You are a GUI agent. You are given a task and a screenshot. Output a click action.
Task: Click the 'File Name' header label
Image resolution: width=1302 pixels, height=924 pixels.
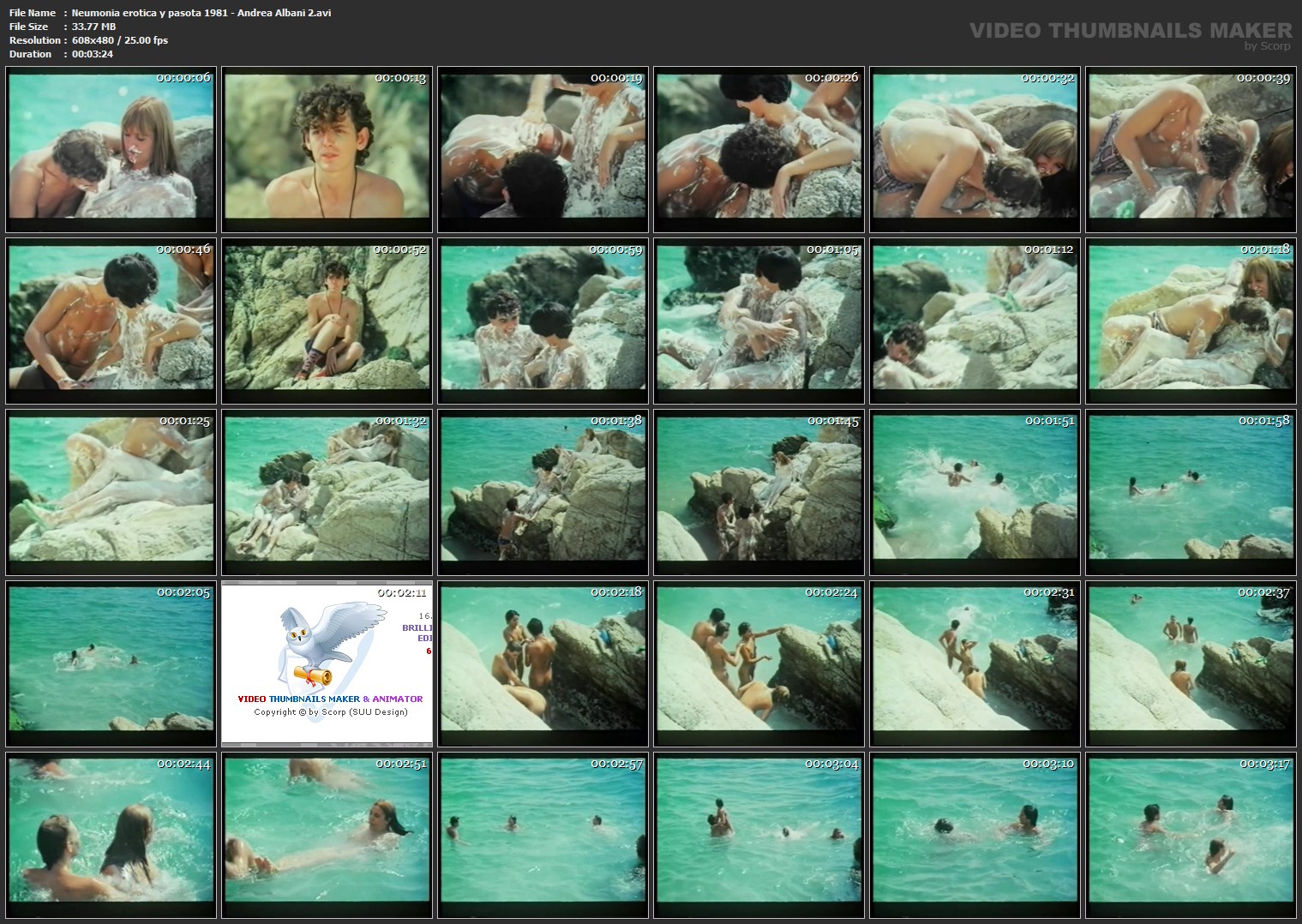point(33,13)
